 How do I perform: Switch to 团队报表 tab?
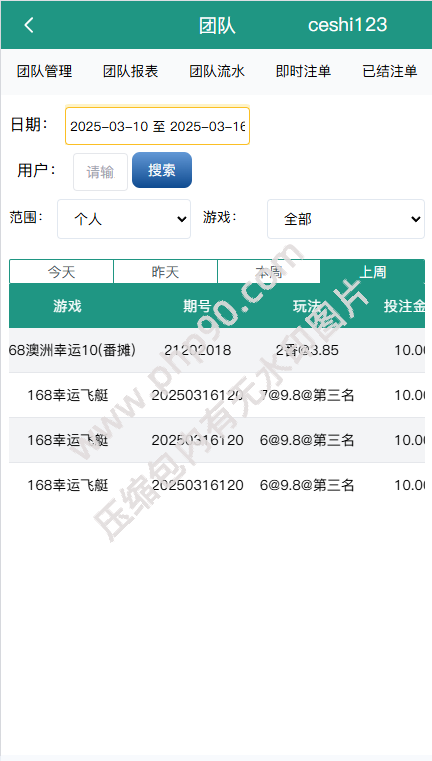[131, 72]
